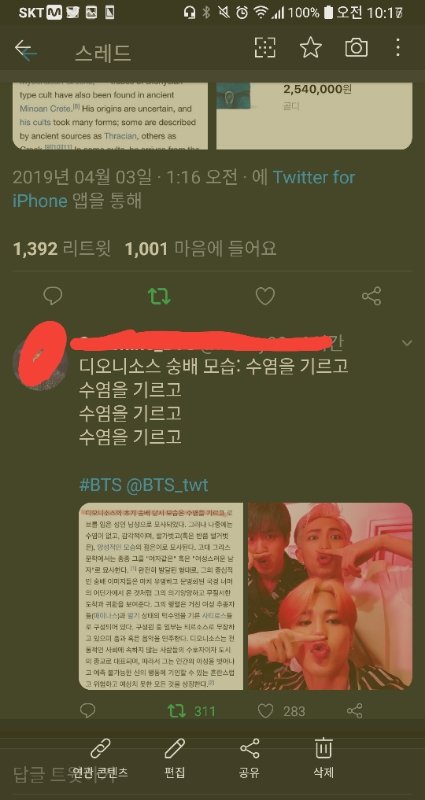Tap 편집 pencil edit button
The image size is (425, 800).
[x=174, y=758]
